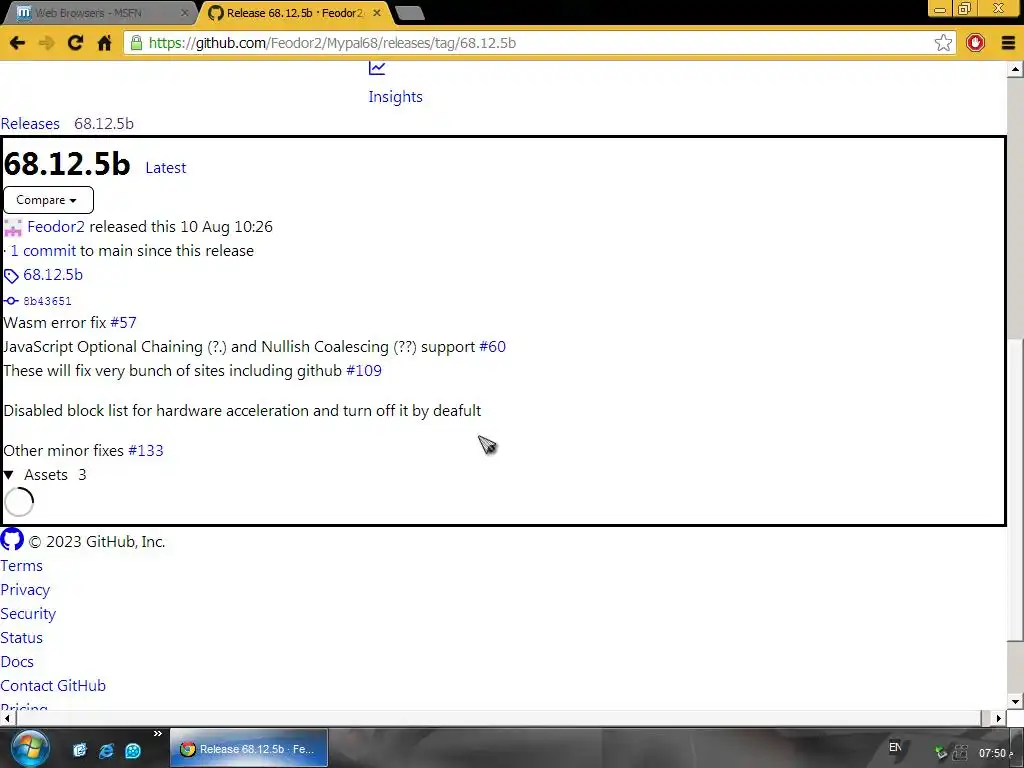Reload the page with the refresh icon
The width and height of the screenshot is (1024, 768).
click(x=75, y=43)
